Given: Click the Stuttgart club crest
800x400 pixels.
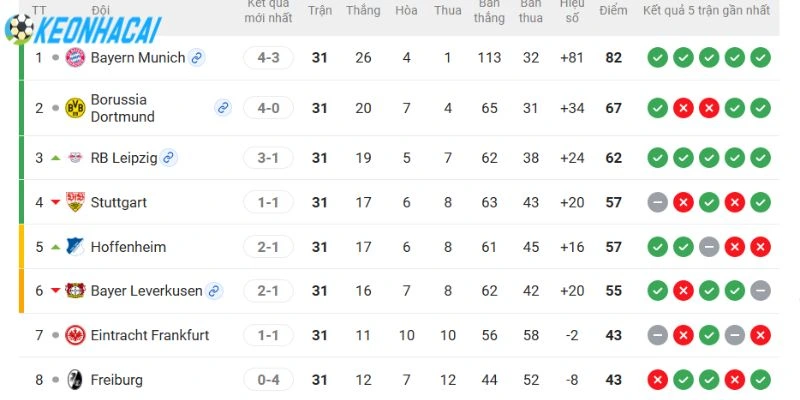Looking at the screenshot, I should pos(75,202).
